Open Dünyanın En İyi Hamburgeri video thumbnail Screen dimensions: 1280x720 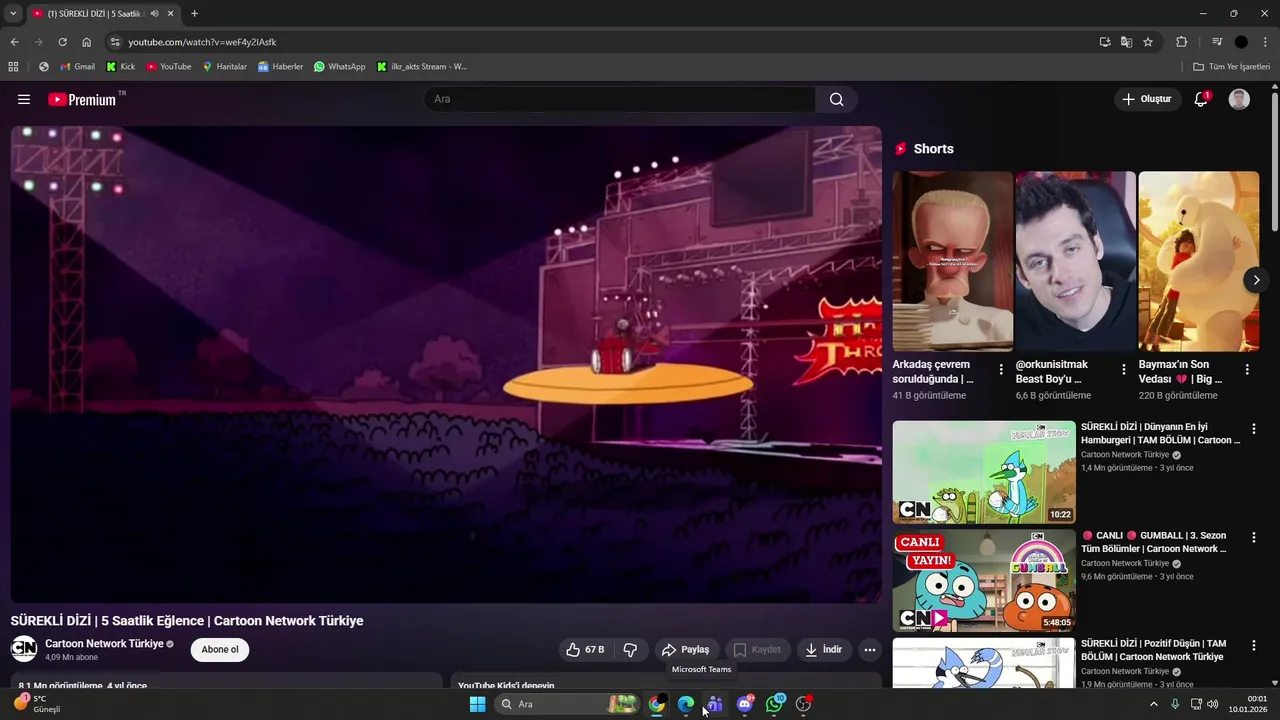984,472
